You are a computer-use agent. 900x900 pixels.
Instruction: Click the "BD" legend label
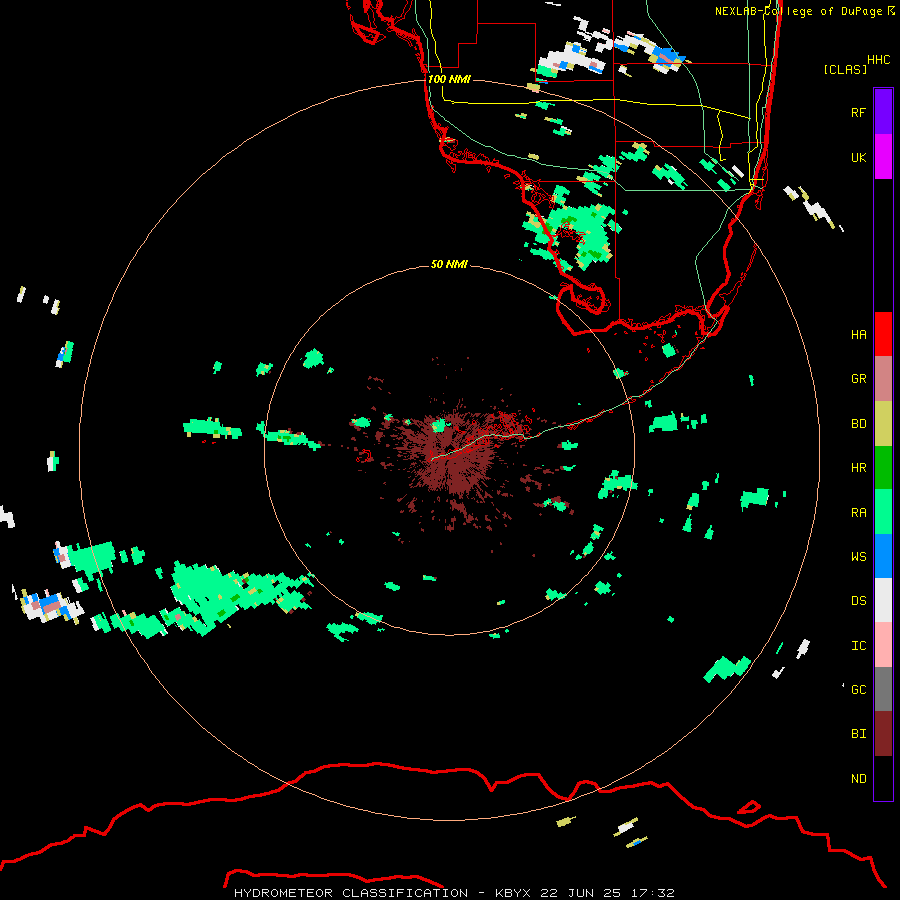tap(858, 424)
